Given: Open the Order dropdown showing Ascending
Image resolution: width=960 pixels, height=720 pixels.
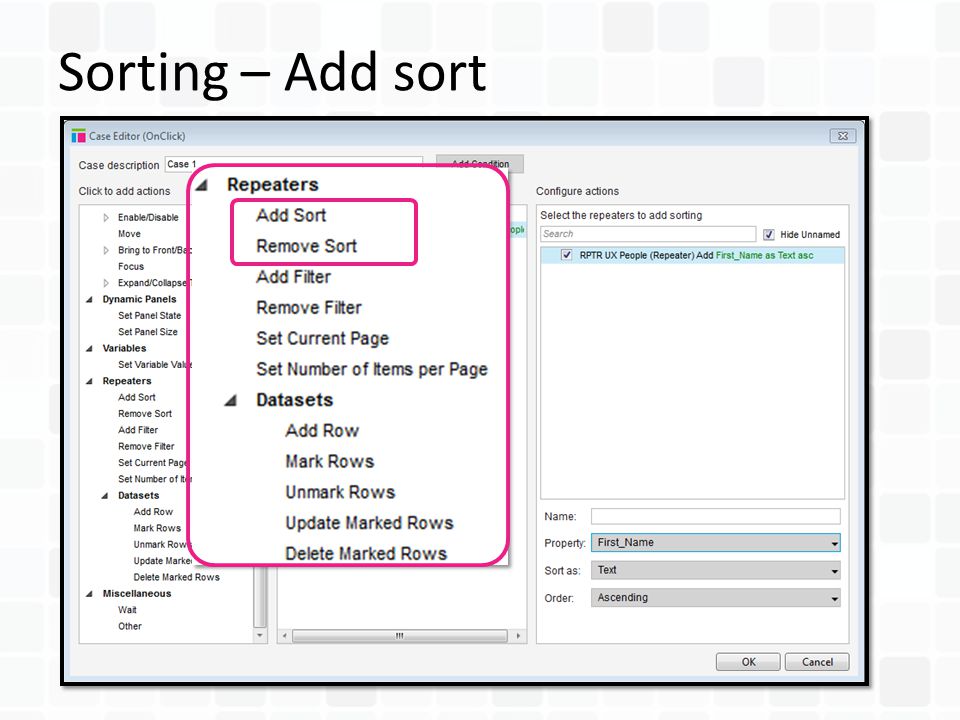Looking at the screenshot, I should pyautogui.click(x=716, y=598).
